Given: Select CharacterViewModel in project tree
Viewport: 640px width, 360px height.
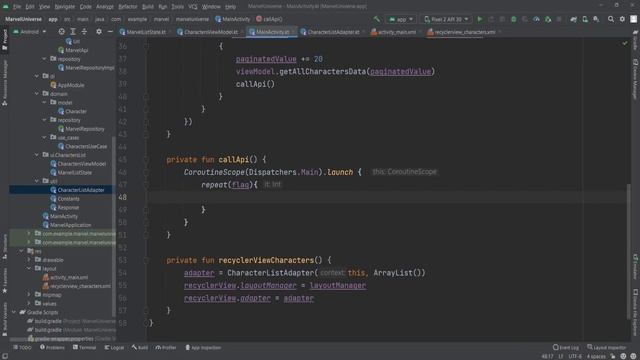Looking at the screenshot, I should tap(81, 164).
